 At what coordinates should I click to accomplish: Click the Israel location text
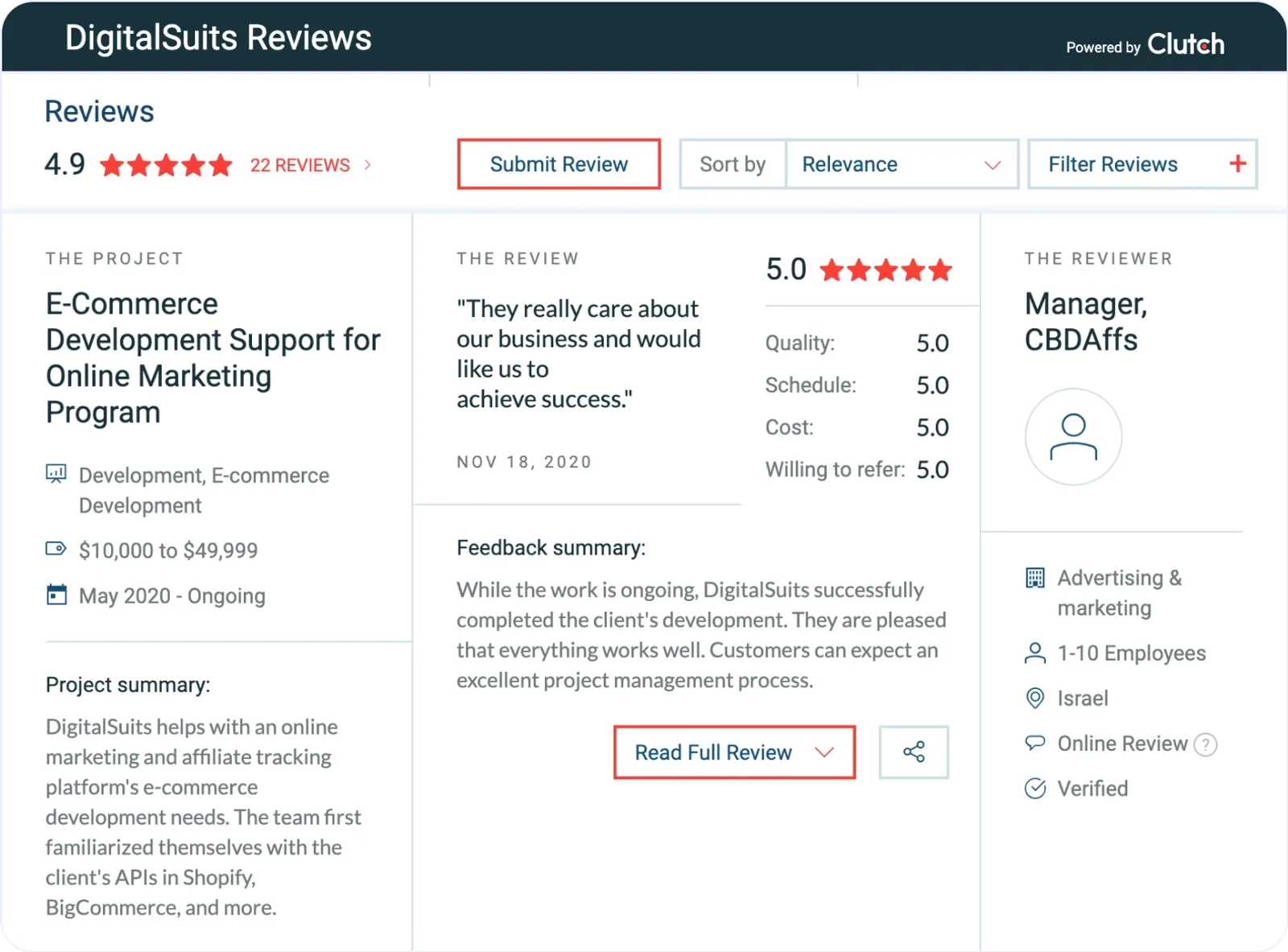pos(1083,699)
